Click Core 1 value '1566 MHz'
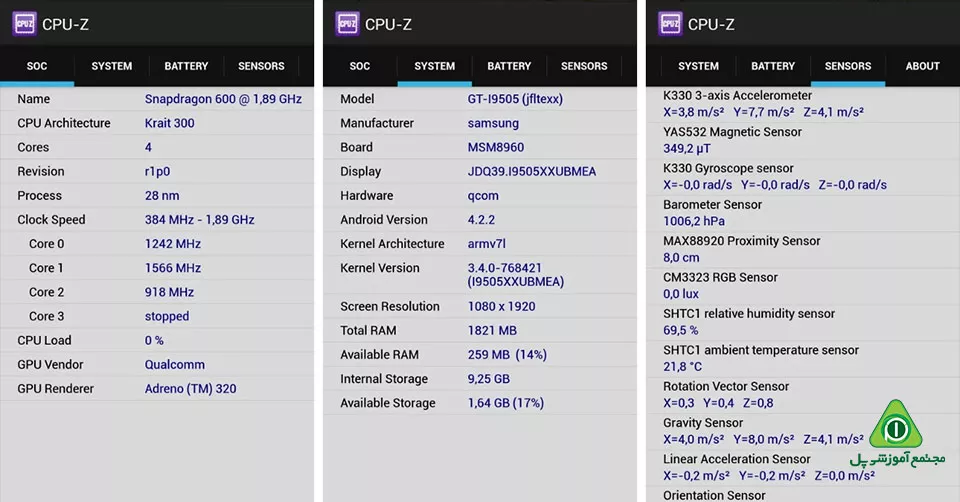 click(x=173, y=268)
